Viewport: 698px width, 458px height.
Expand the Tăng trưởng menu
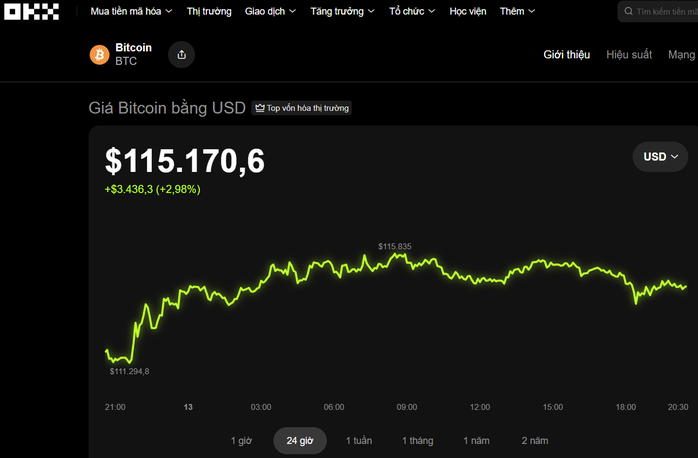(x=342, y=12)
